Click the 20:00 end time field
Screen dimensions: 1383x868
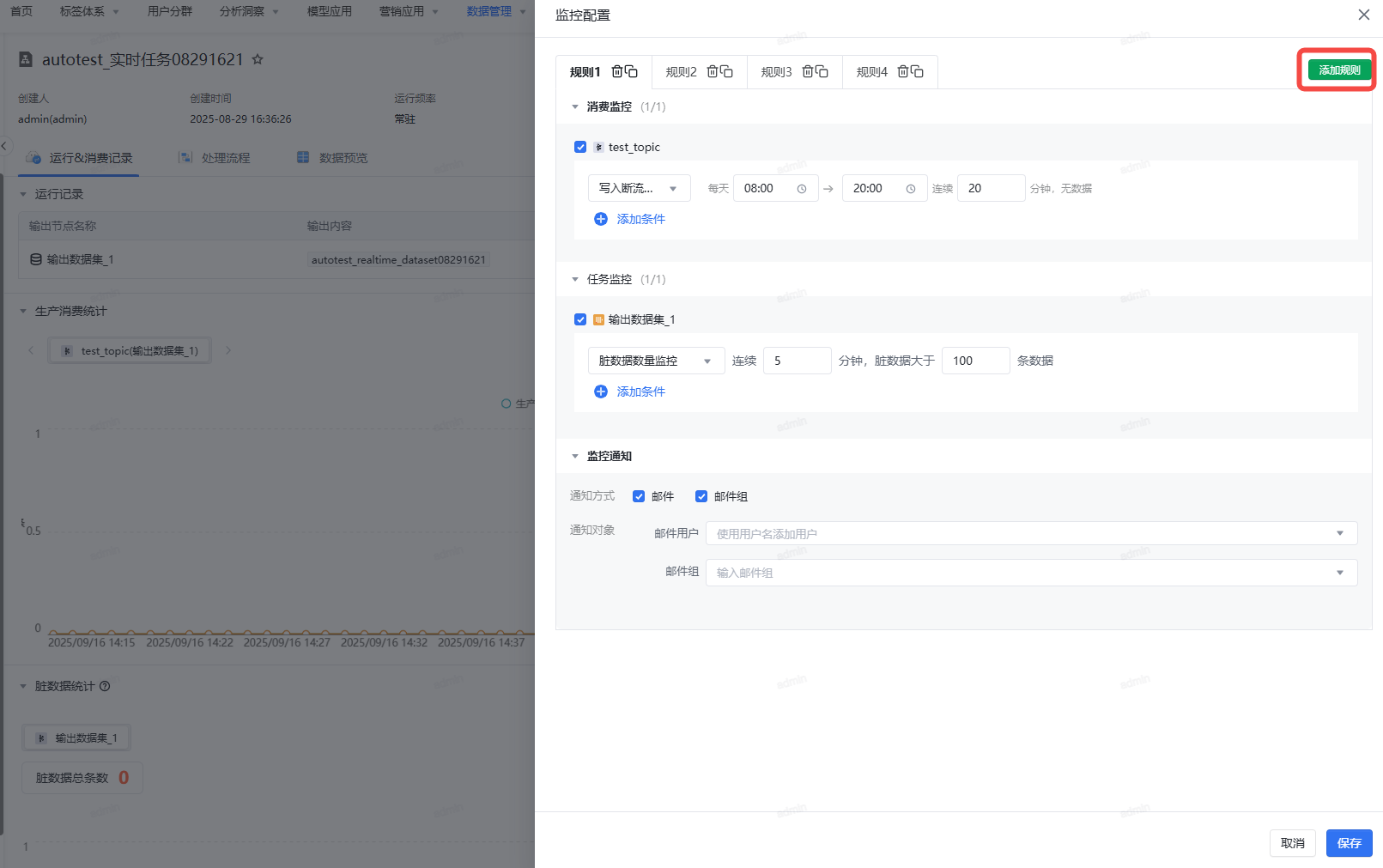[x=885, y=188]
